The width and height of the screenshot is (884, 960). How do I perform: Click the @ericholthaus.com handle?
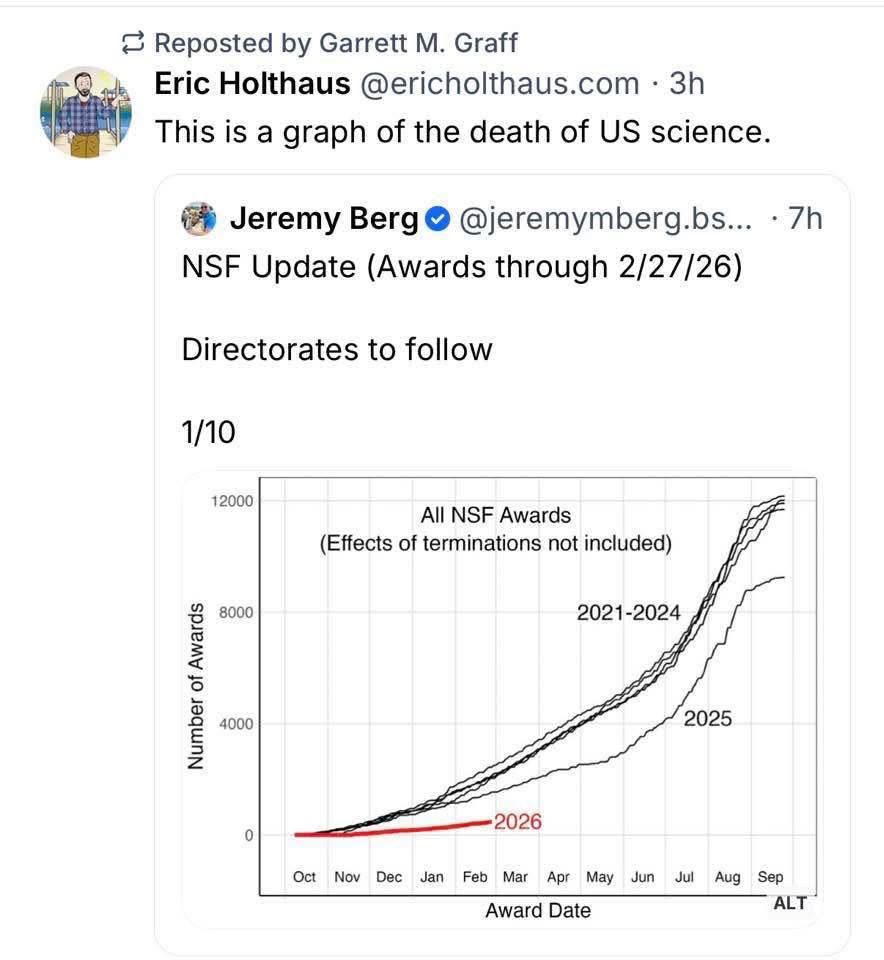[498, 83]
